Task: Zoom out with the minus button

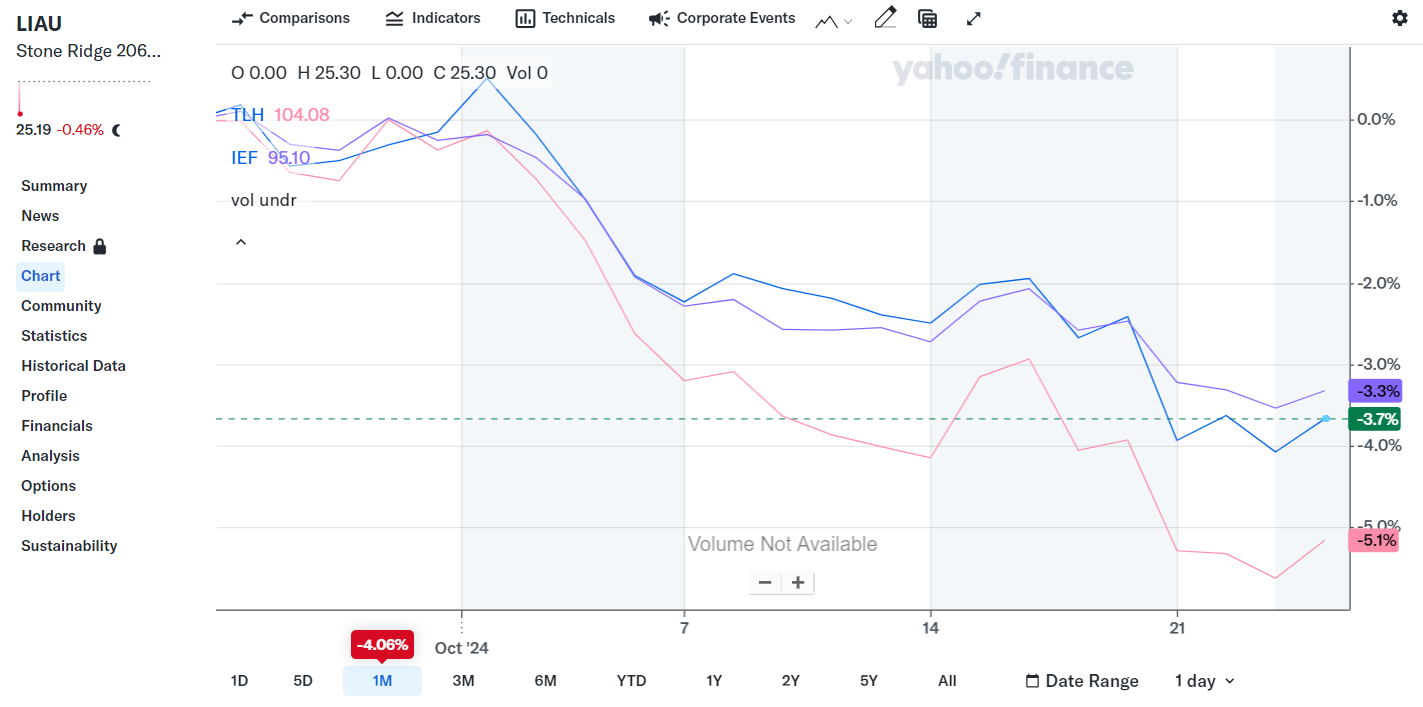Action: click(765, 582)
